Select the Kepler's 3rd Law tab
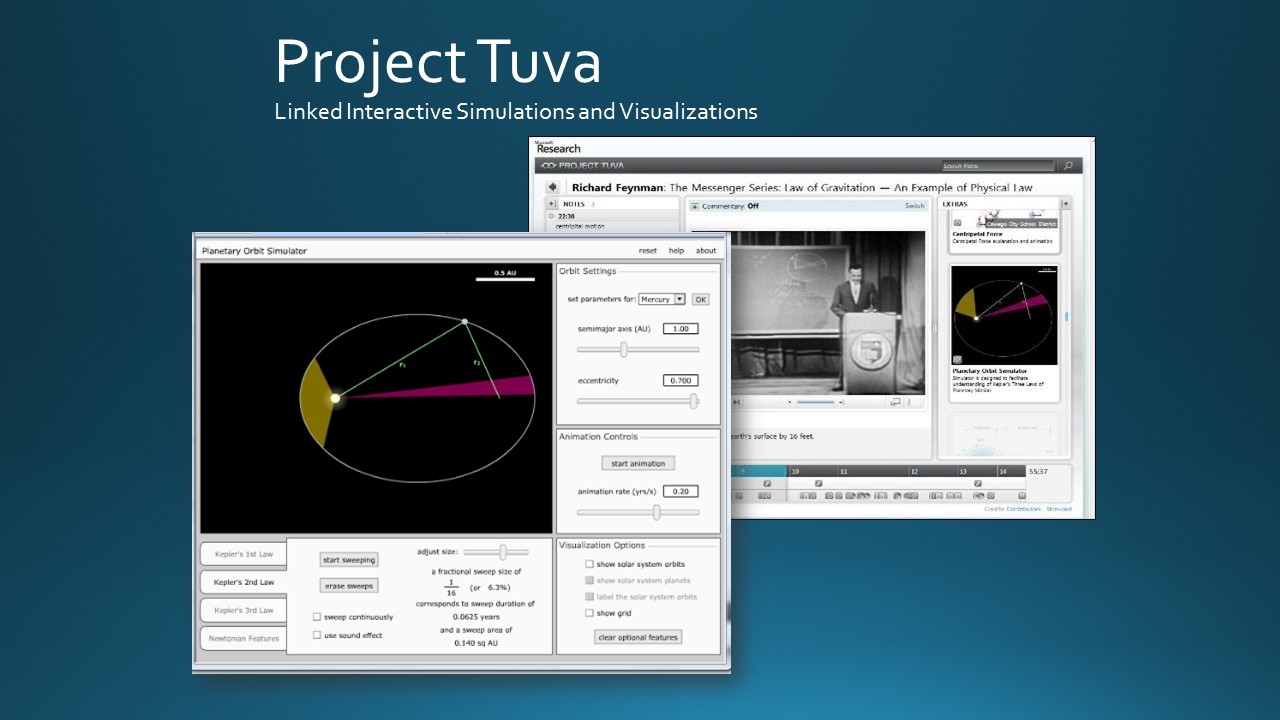1280x720 pixels. coord(243,610)
